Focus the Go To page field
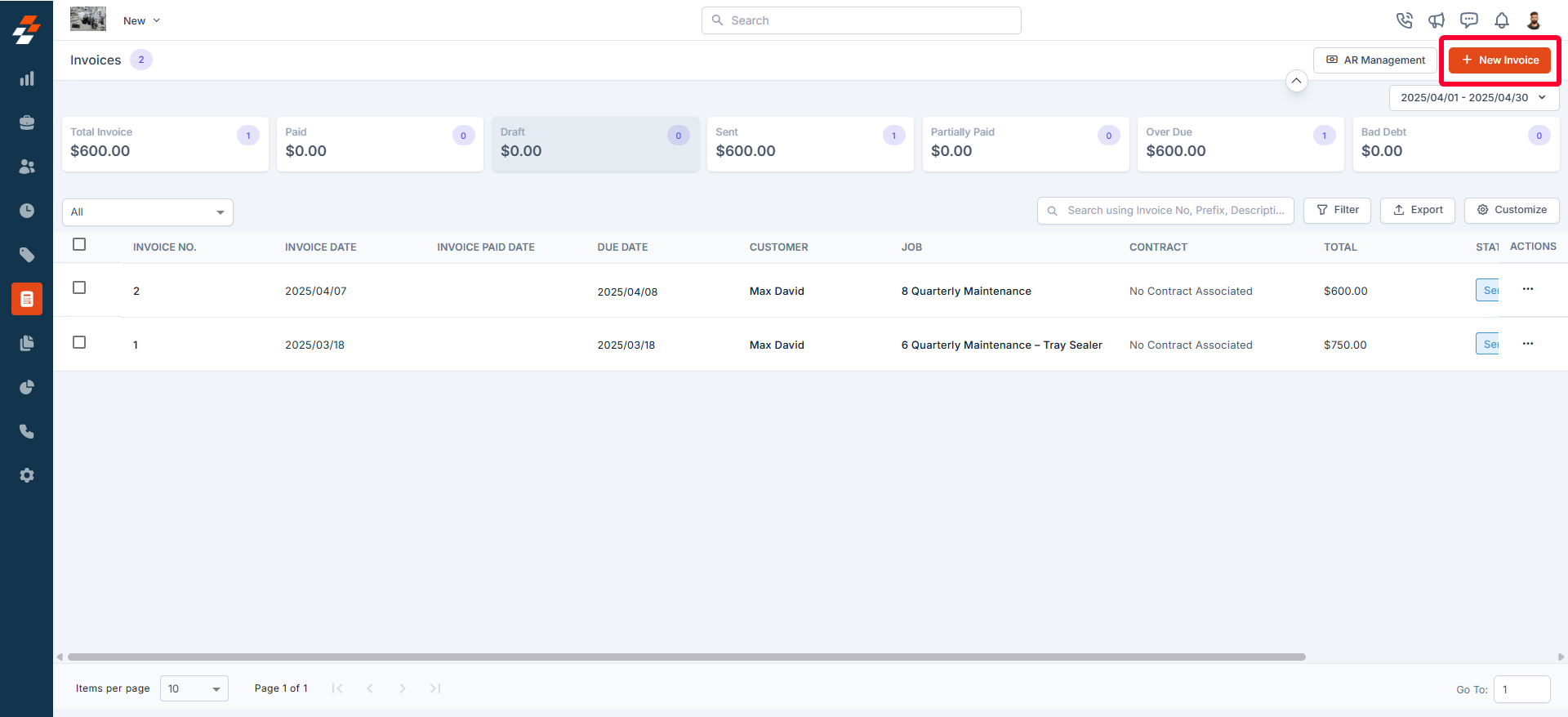1568x717 pixels. click(x=1522, y=689)
